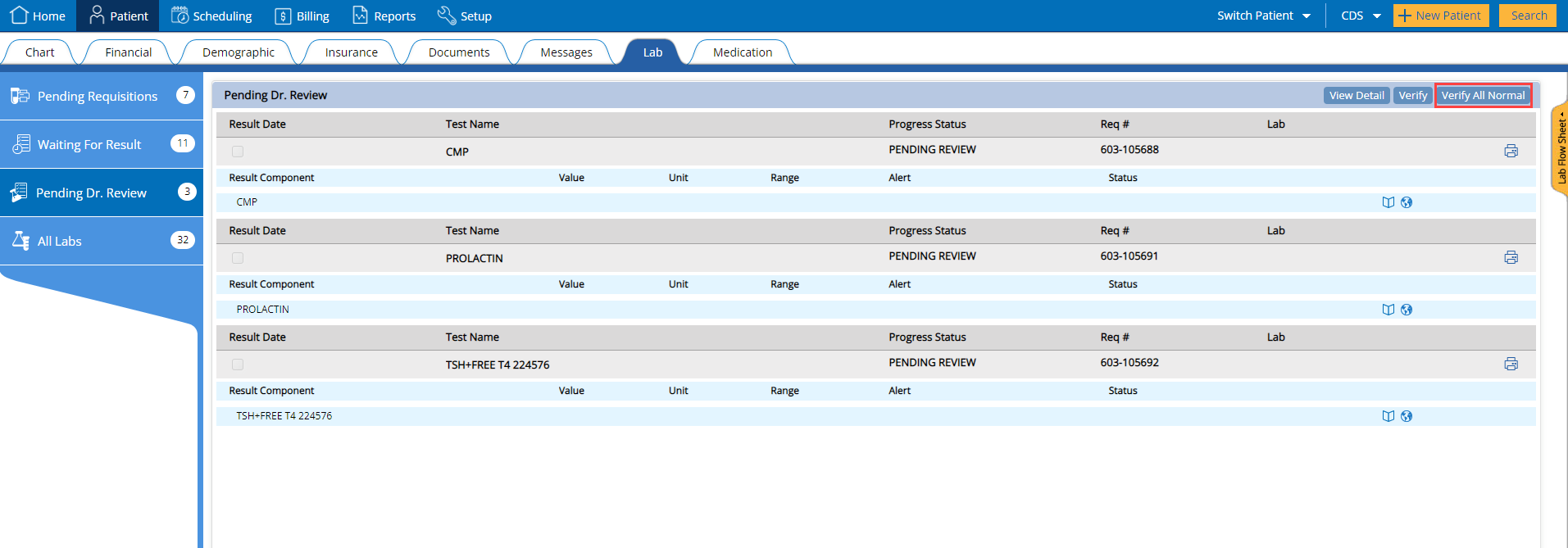The height and width of the screenshot is (548, 1568).
Task: Click the Pending Requisitions sidebar icon
Action: (x=20, y=96)
